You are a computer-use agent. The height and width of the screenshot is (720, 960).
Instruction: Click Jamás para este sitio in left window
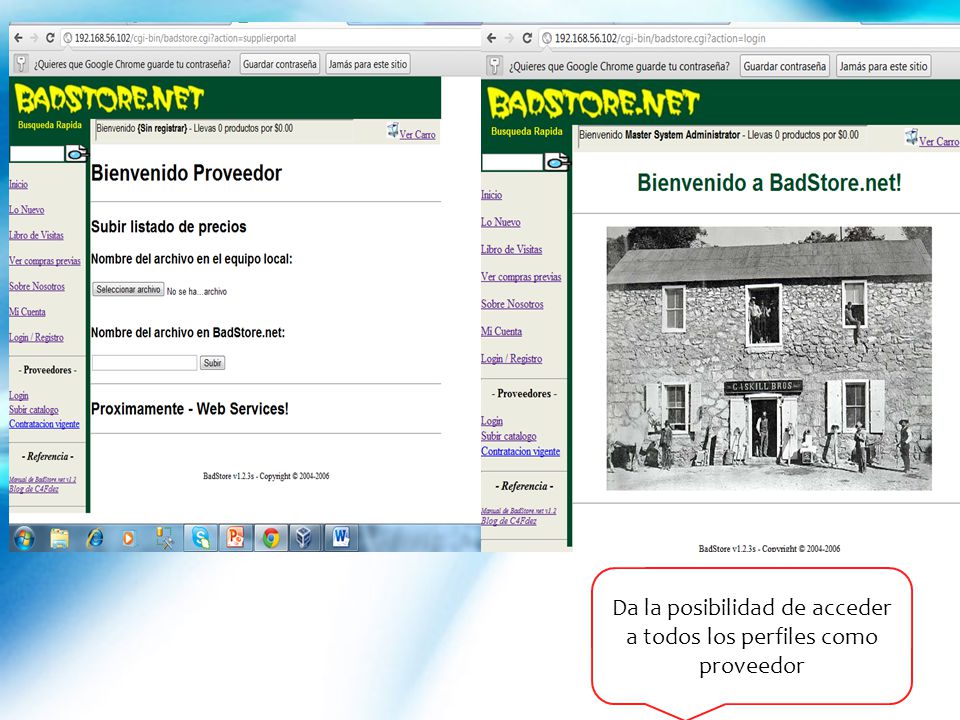tap(367, 64)
